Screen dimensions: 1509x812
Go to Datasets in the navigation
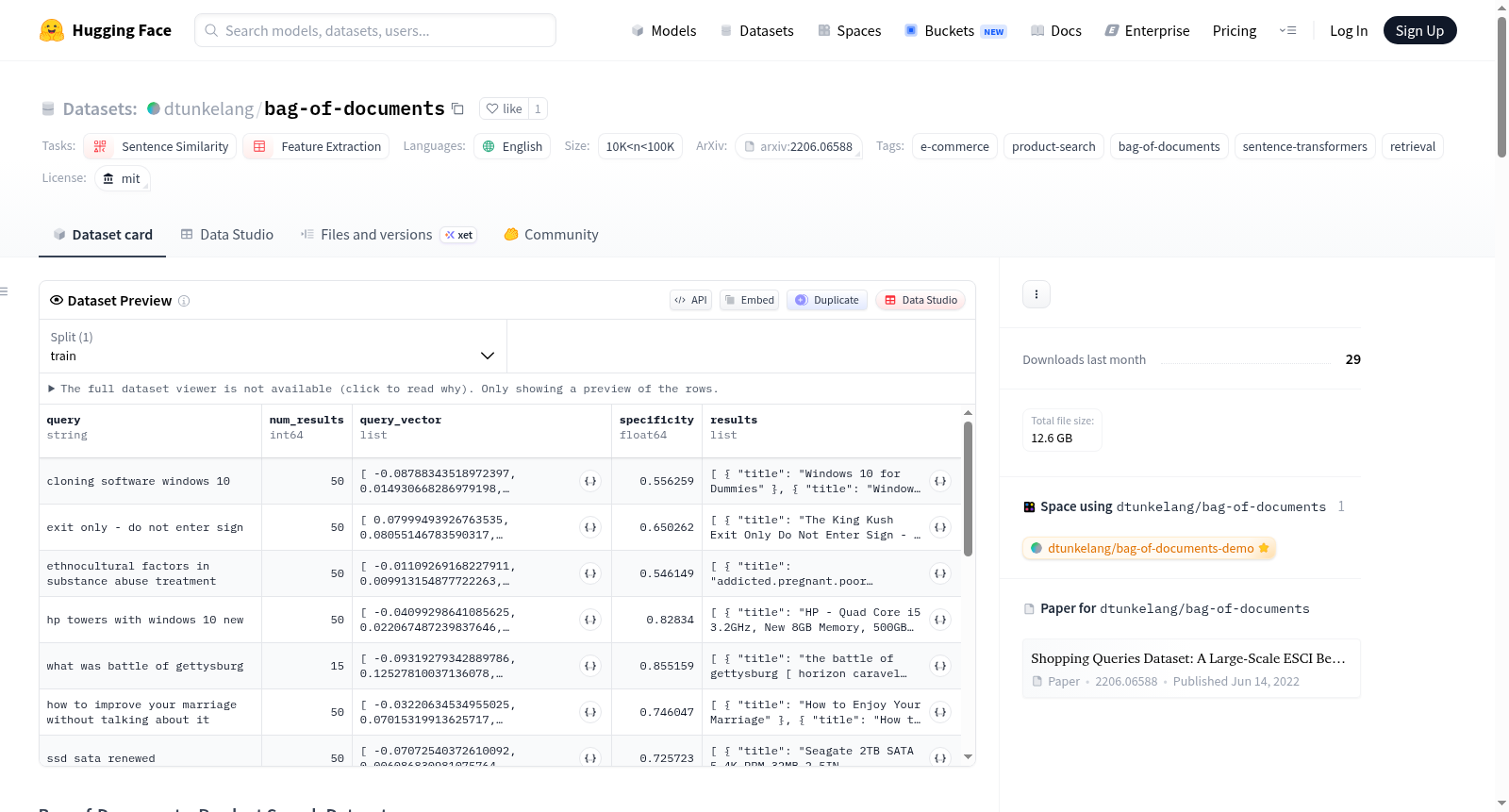pos(757,30)
